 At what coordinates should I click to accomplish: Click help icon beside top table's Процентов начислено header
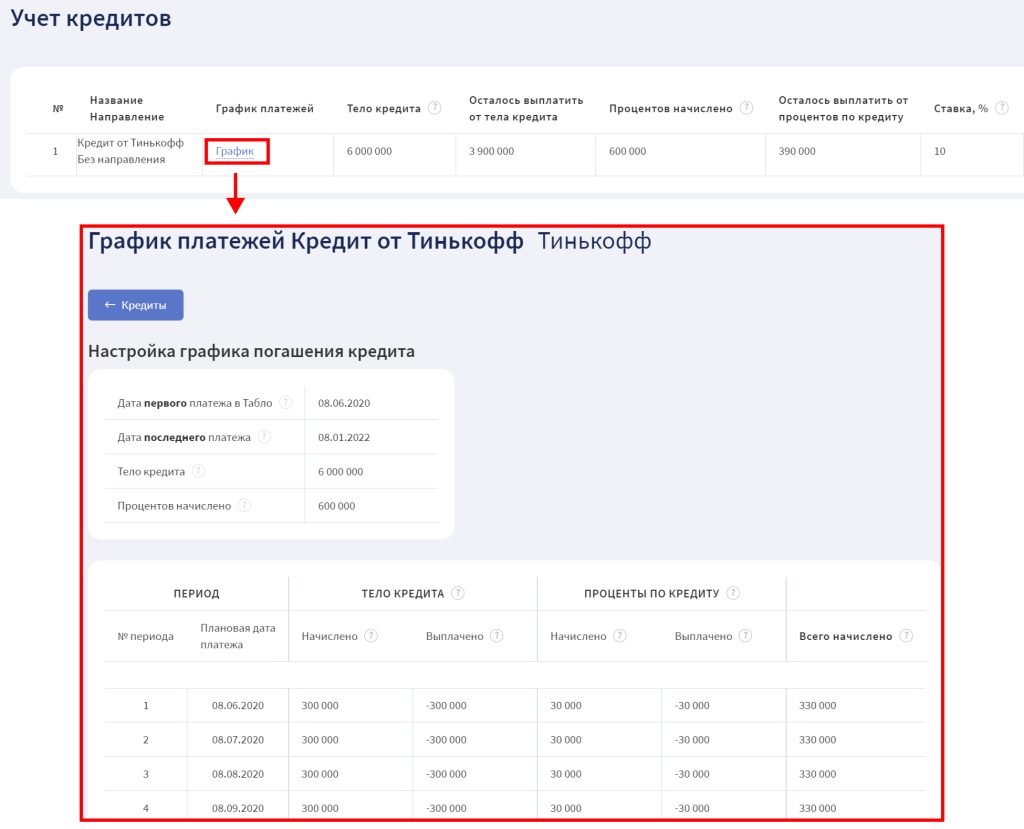tap(746, 108)
